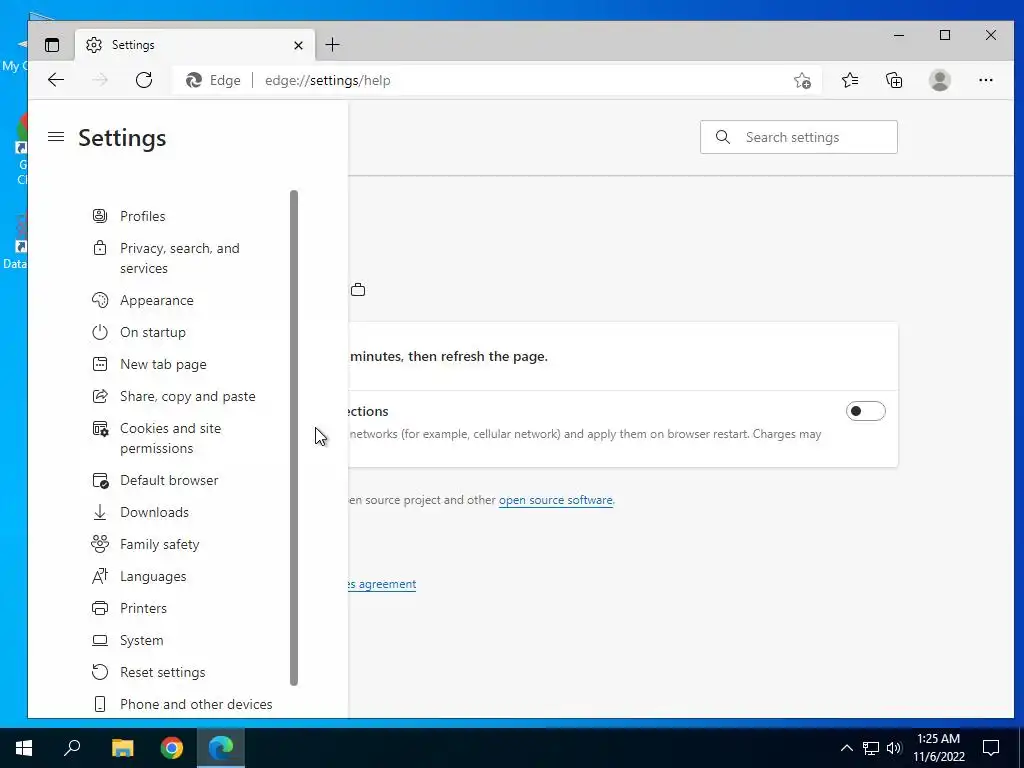Toggle download updates over metered connections
Image resolution: width=1024 pixels, height=768 pixels.
pyautogui.click(x=865, y=411)
